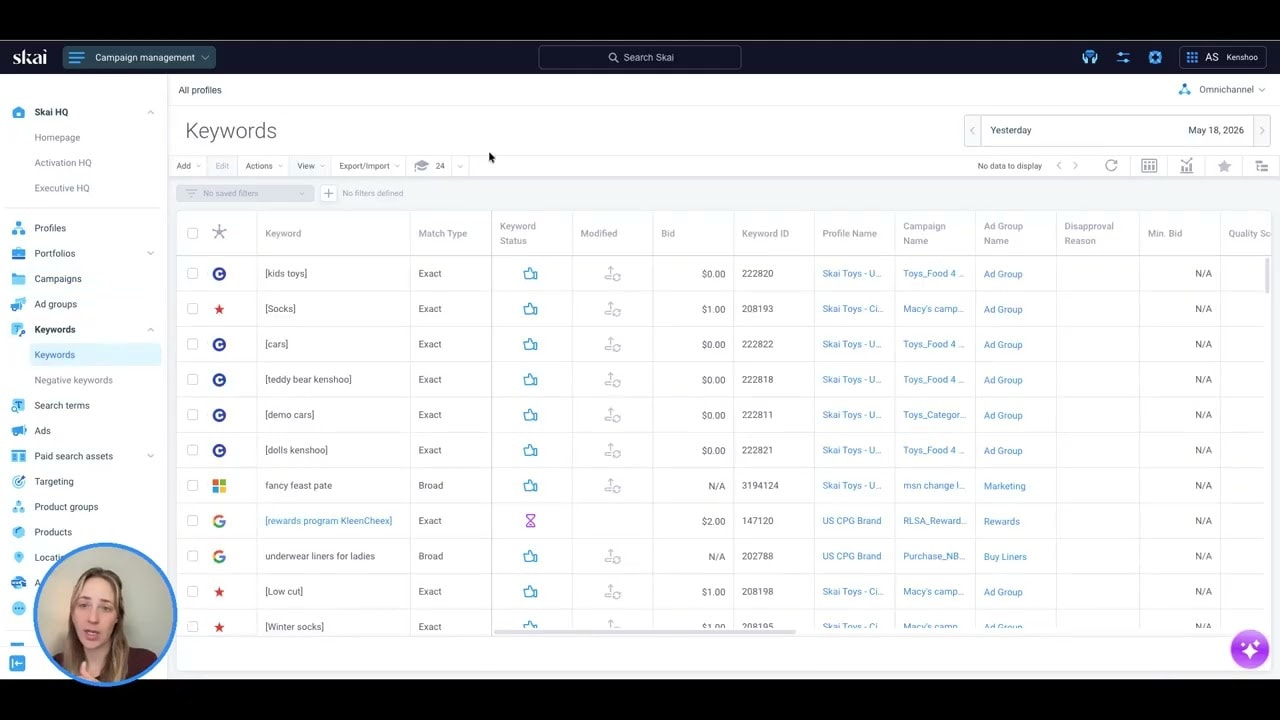Click the Search Skai field
The image size is (1280, 720).
pos(640,57)
